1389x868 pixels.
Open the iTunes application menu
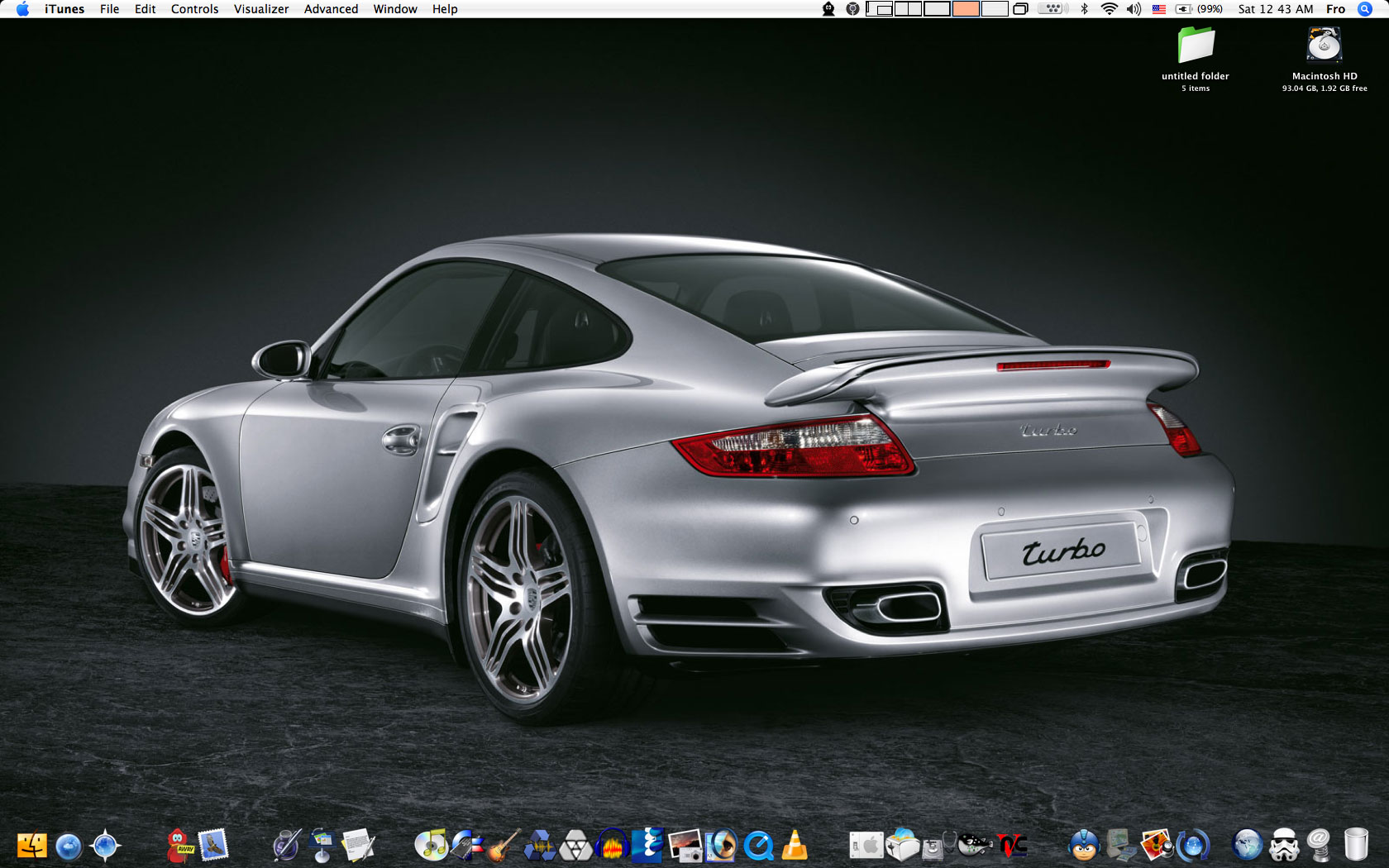point(64,9)
